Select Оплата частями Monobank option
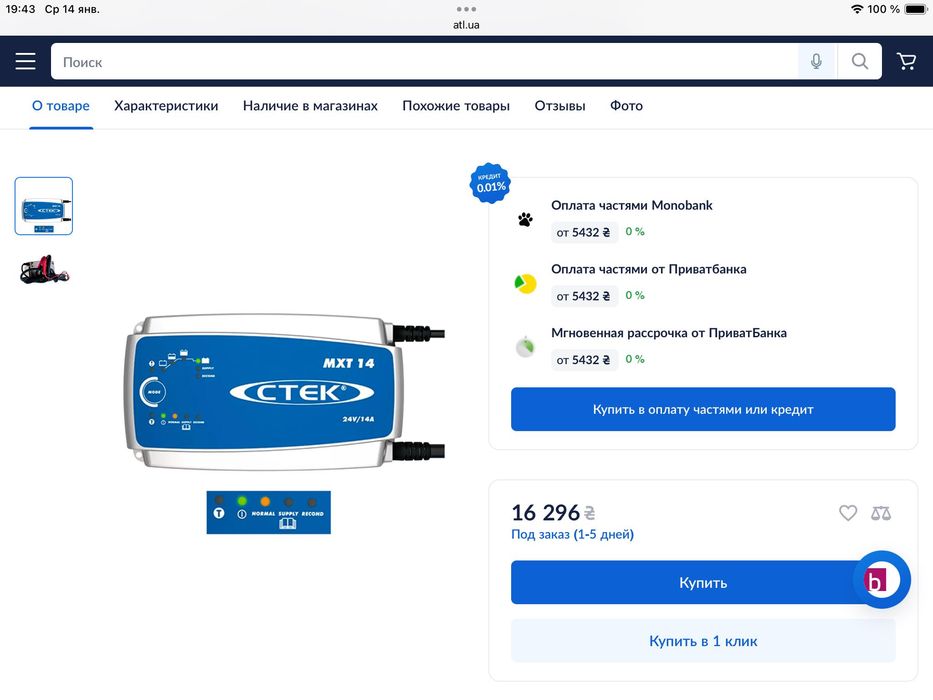 coord(631,205)
